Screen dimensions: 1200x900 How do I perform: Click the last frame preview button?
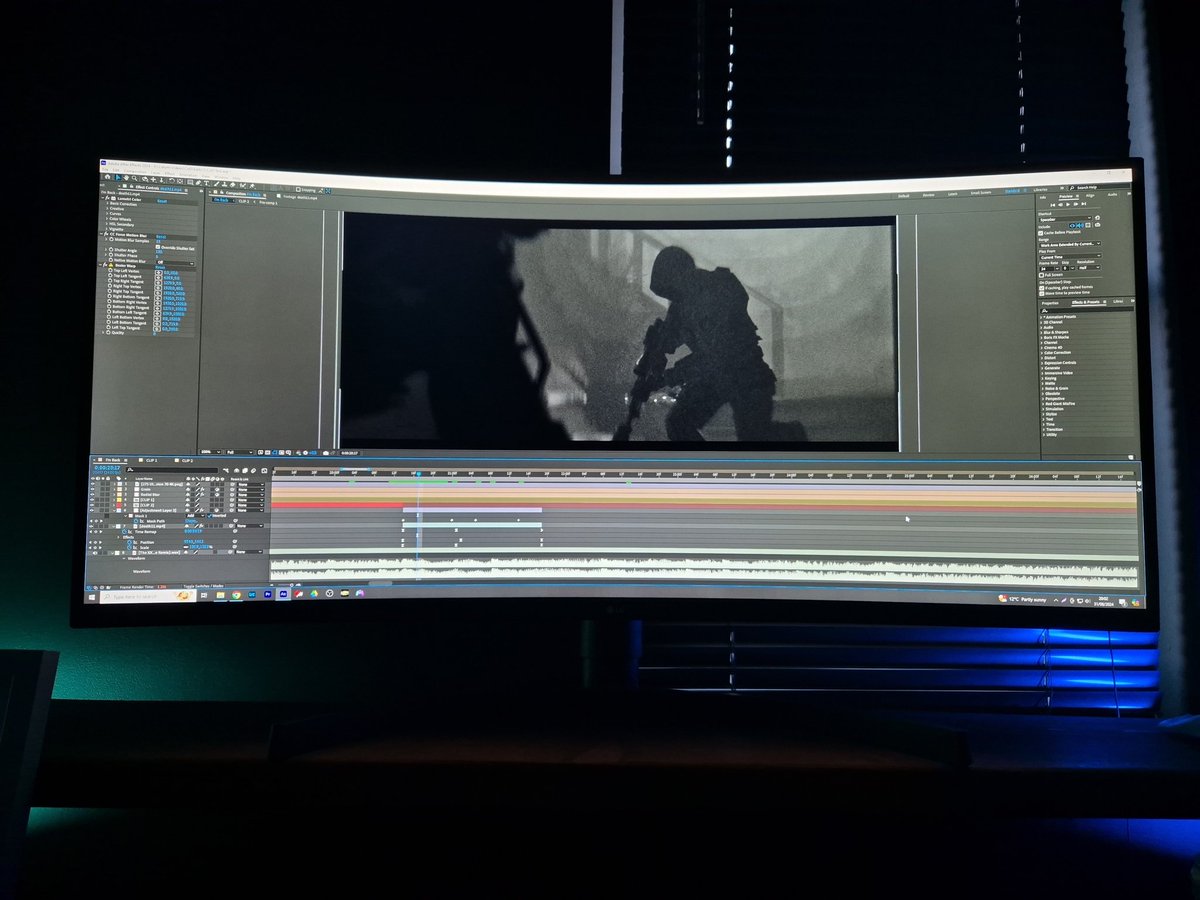(x=1084, y=204)
